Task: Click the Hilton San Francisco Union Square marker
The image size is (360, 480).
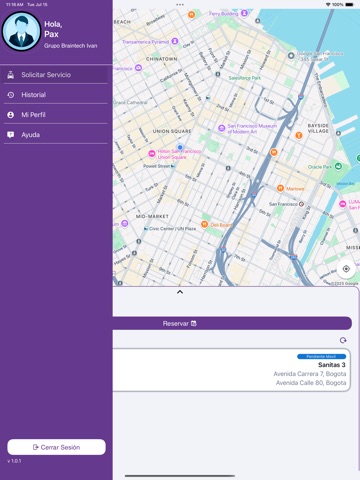Action: pyautogui.click(x=152, y=153)
